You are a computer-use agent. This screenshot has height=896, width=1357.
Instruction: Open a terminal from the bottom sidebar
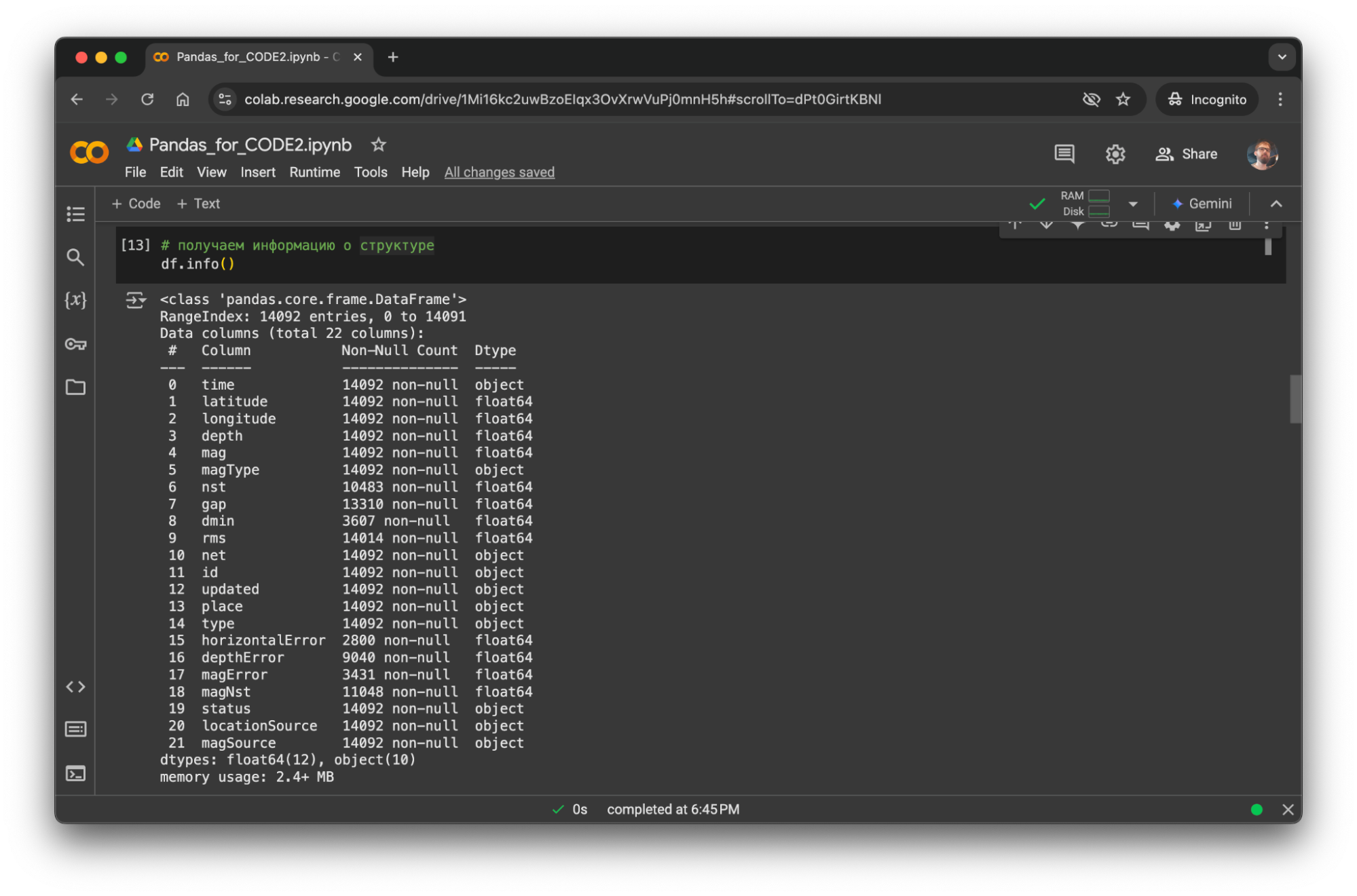(x=75, y=773)
